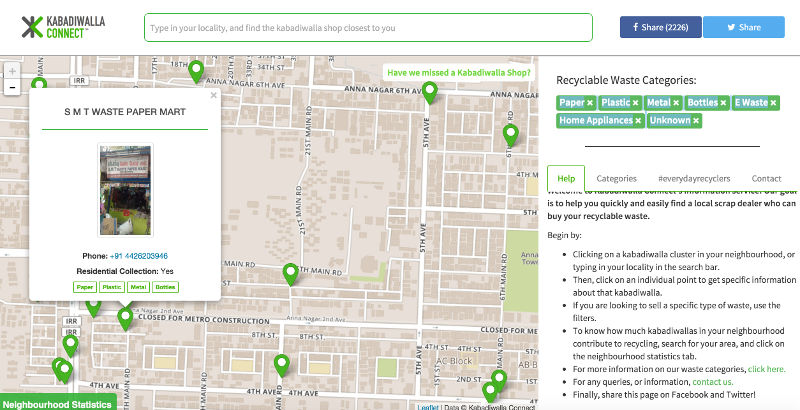Select marker beside Closed For Metro Construction label
This screenshot has height=410, width=800.
[x=125, y=319]
